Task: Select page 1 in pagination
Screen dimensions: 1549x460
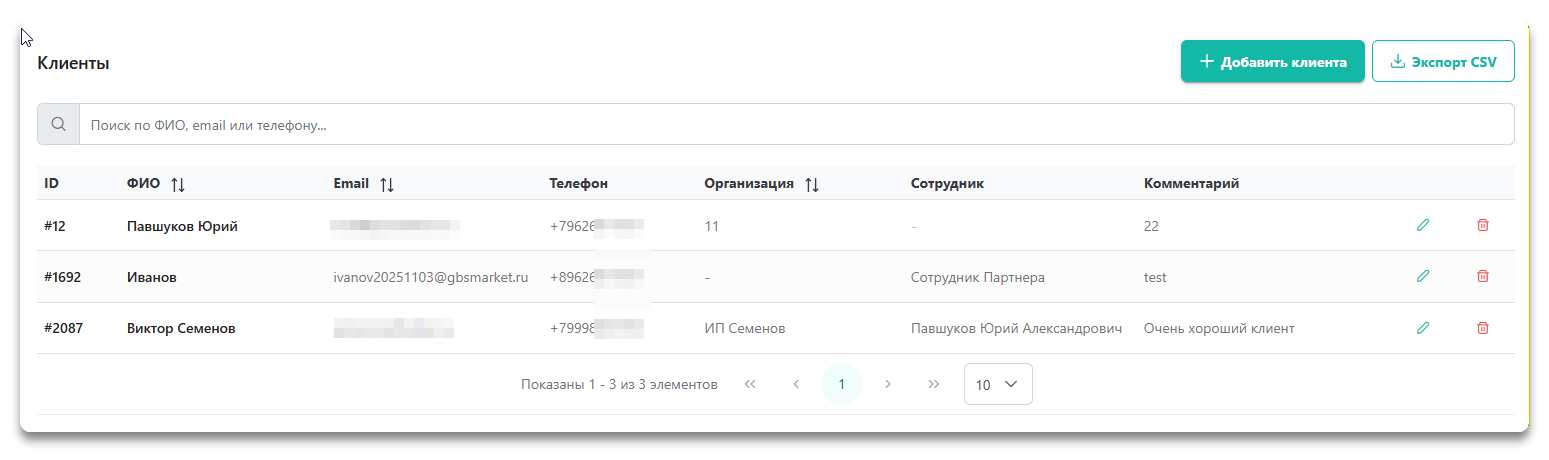Action: (842, 384)
